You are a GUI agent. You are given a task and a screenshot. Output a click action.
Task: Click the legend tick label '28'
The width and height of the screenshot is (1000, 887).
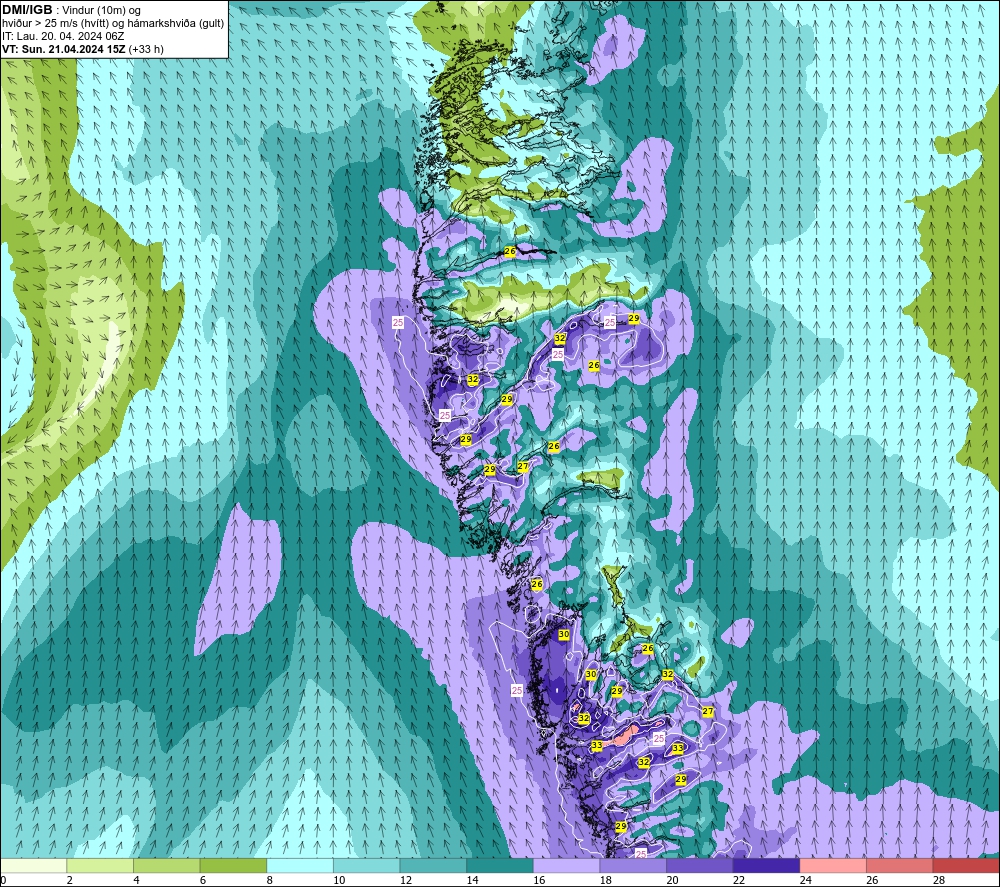[939, 880]
